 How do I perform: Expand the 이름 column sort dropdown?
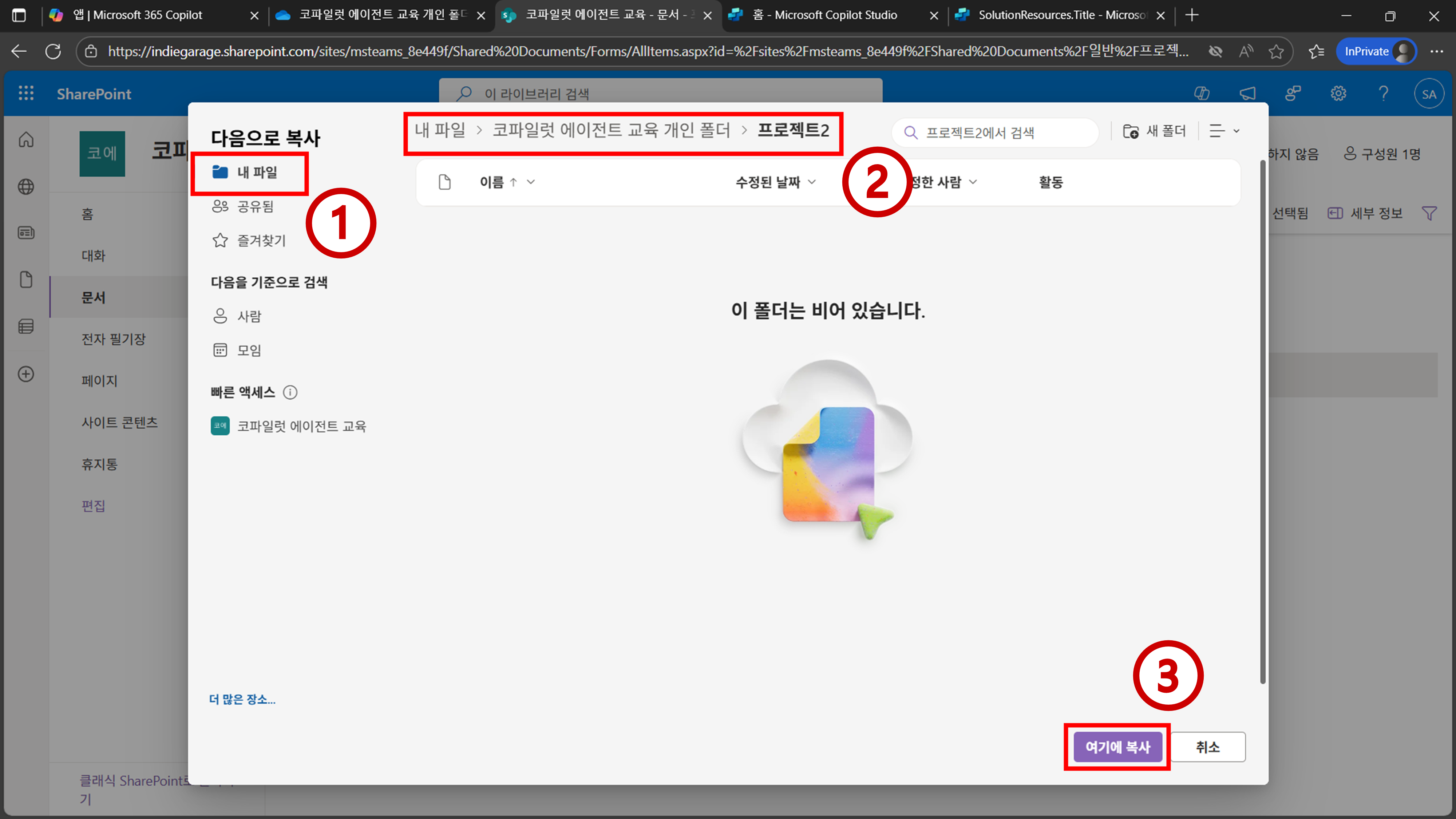click(x=530, y=182)
